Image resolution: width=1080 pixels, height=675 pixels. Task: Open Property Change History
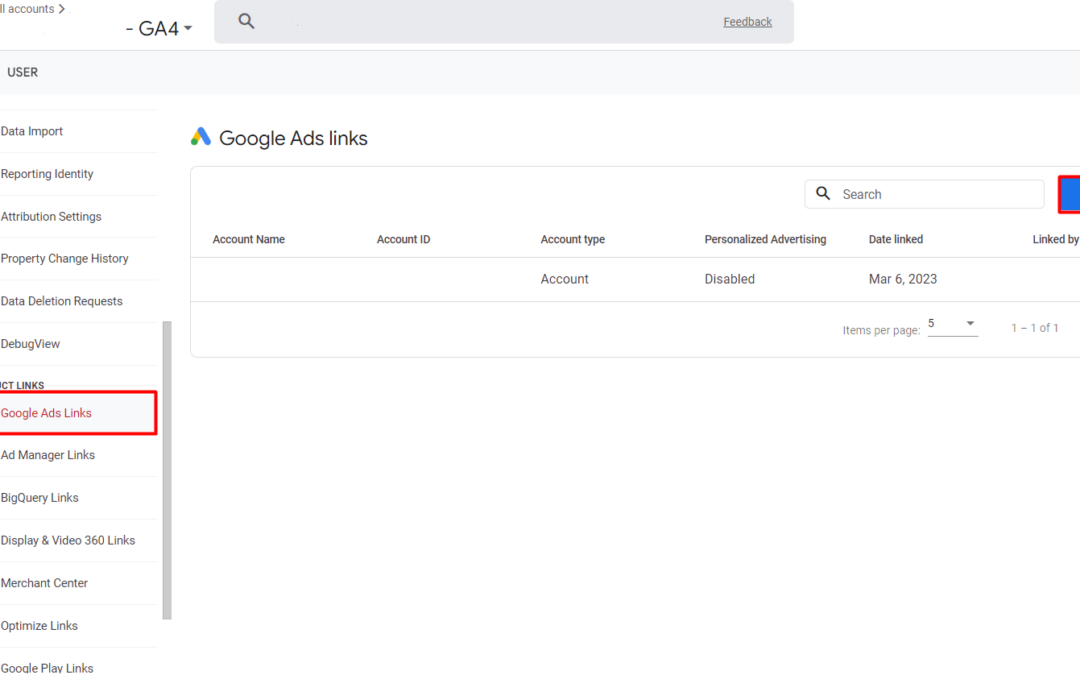(65, 258)
